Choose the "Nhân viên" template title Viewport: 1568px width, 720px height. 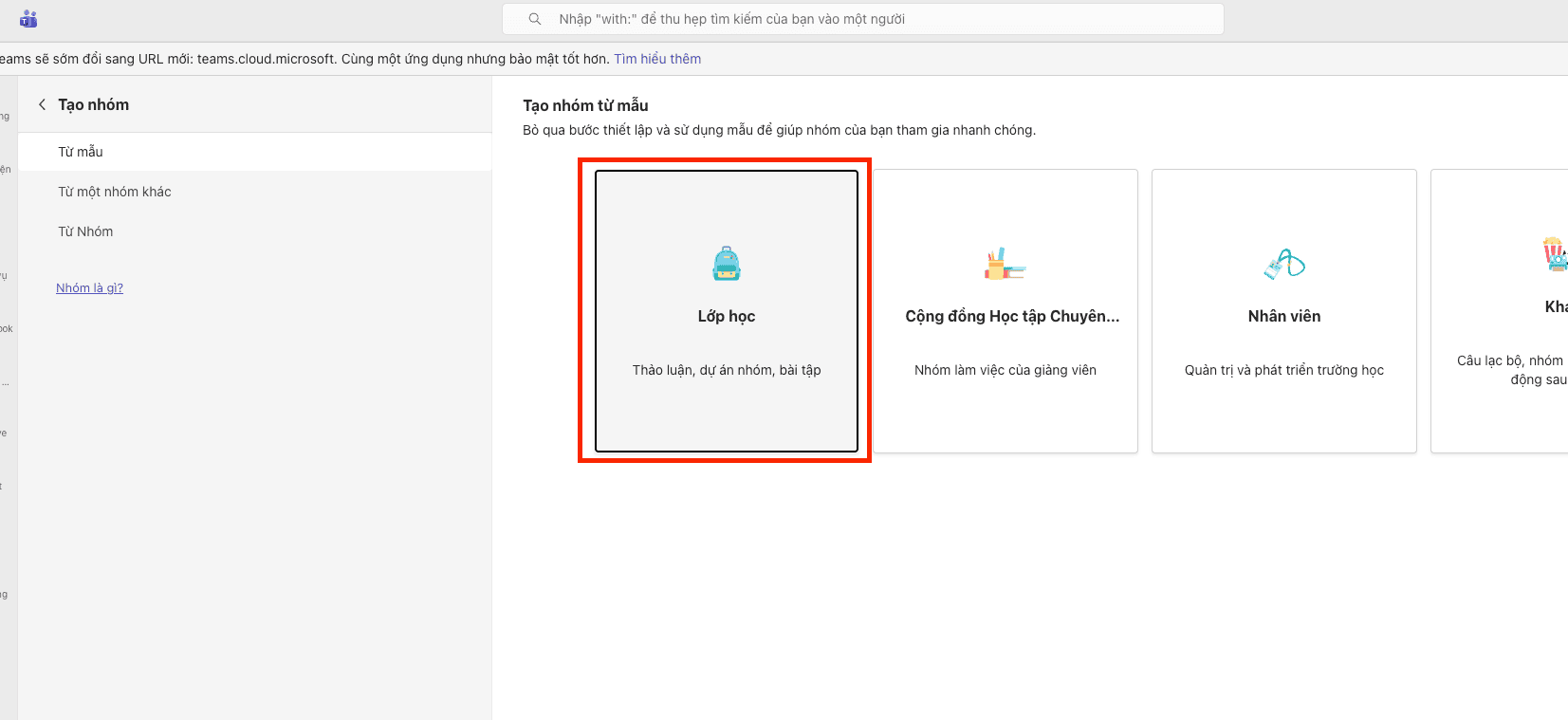1284,316
